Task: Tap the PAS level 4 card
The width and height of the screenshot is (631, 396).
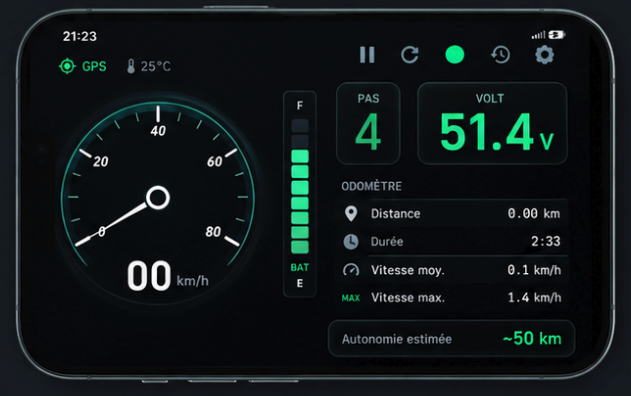Action: click(x=368, y=123)
